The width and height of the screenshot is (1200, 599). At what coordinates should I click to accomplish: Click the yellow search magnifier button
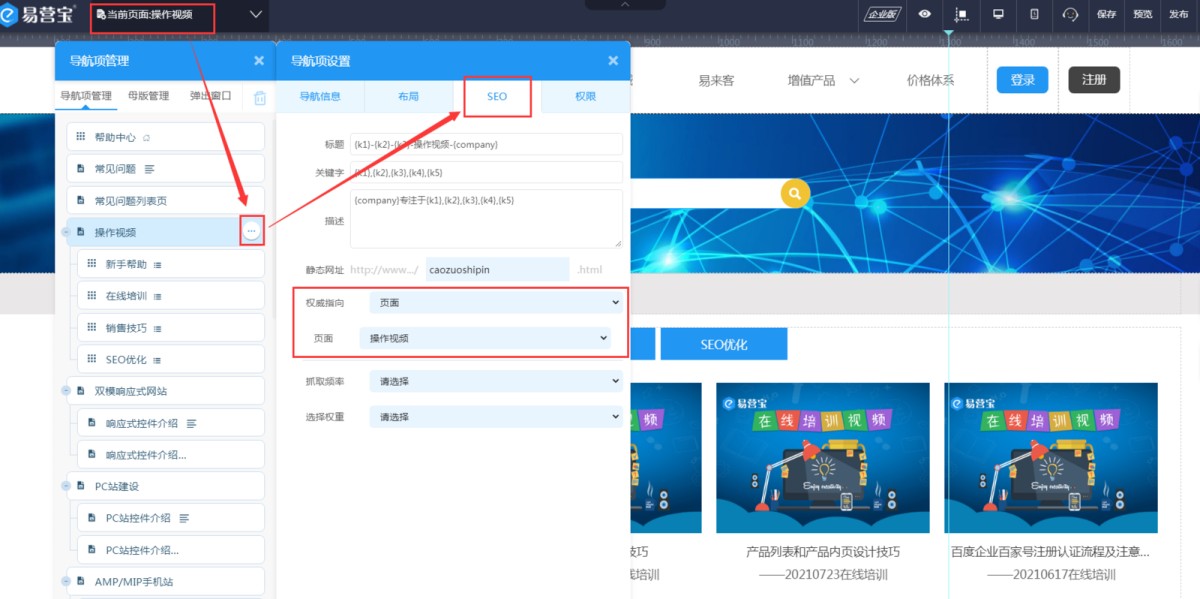point(795,193)
